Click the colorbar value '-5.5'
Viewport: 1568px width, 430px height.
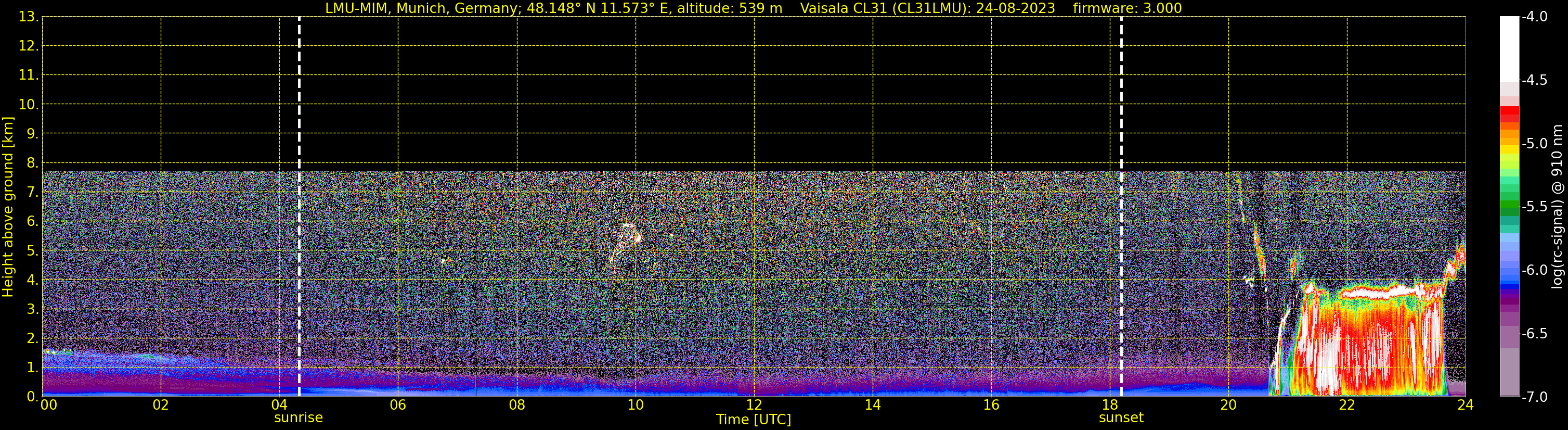click(x=1534, y=207)
